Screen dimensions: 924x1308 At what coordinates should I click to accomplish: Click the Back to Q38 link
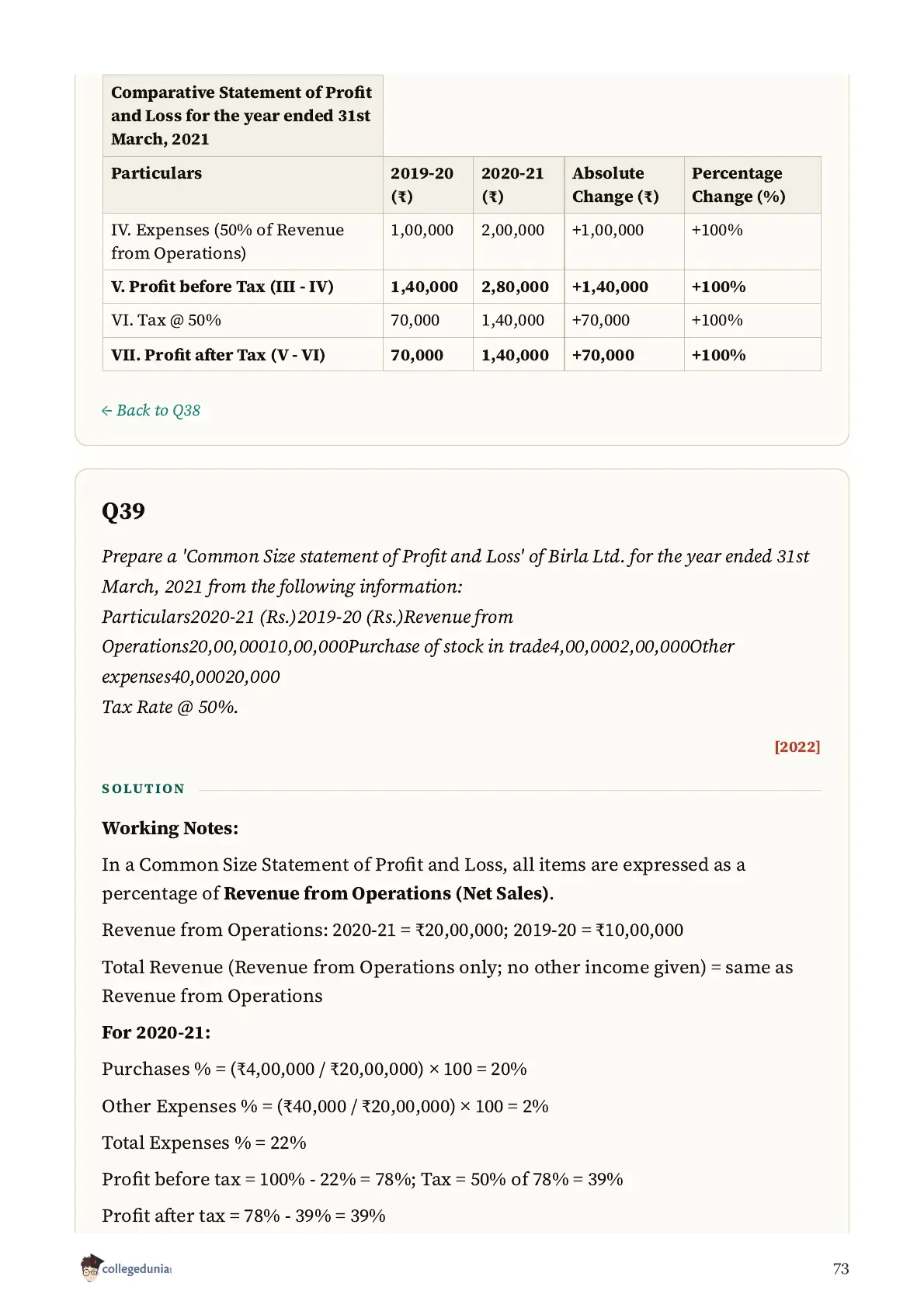pyautogui.click(x=151, y=410)
